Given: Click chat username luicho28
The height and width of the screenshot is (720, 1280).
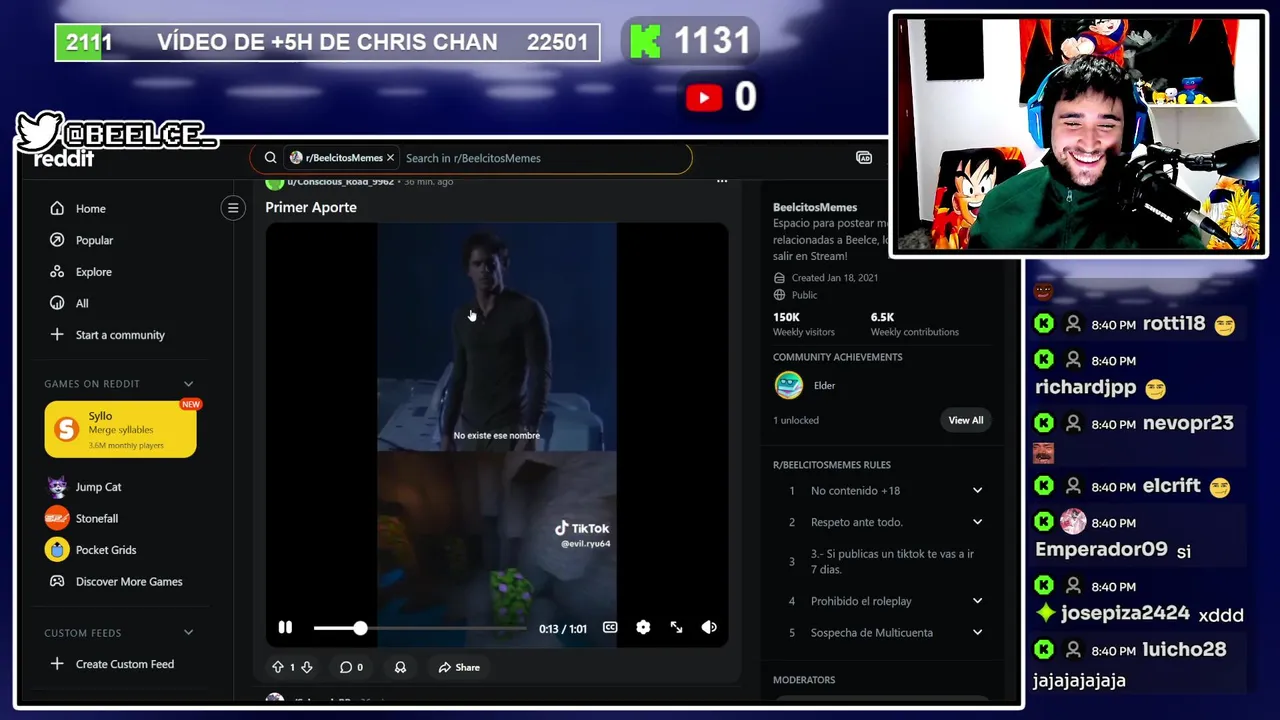Looking at the screenshot, I should click(1185, 649).
